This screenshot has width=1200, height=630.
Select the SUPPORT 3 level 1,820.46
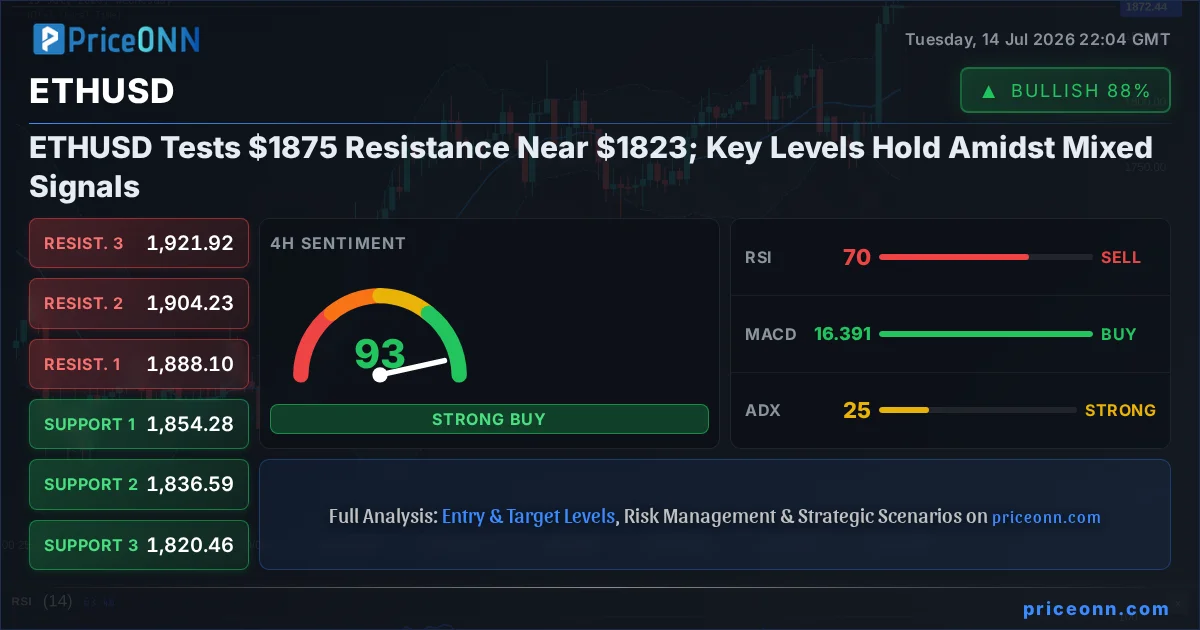(139, 545)
